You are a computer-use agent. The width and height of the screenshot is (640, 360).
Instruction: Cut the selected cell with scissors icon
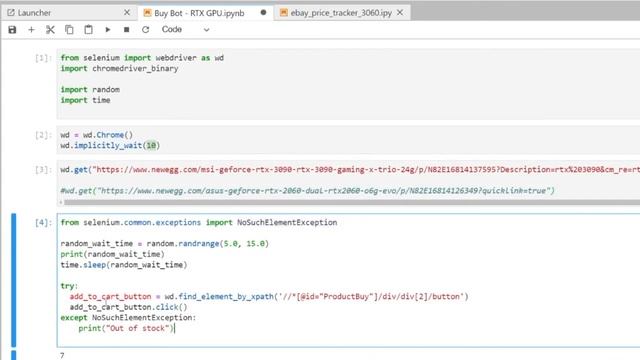click(50, 29)
